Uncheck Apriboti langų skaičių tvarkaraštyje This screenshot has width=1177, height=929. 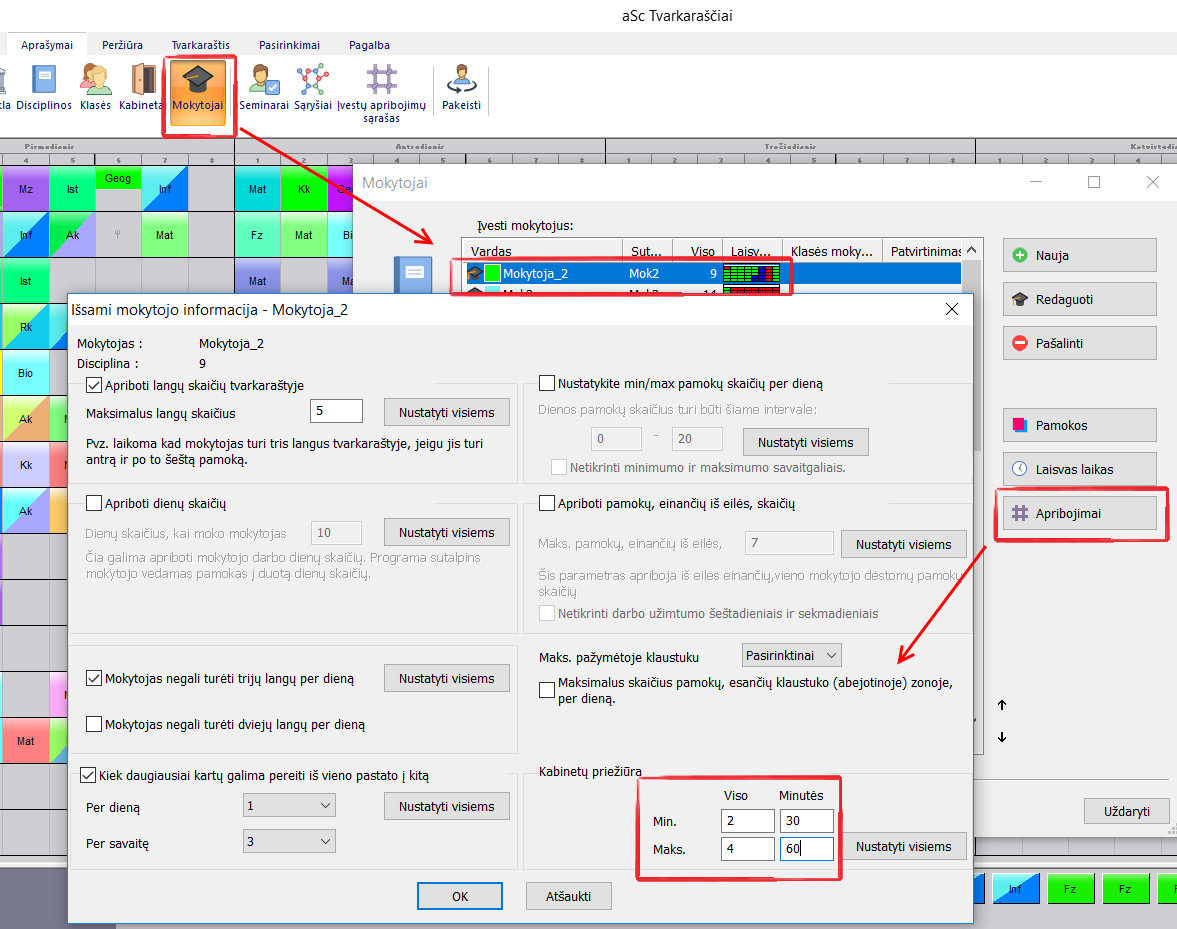[x=95, y=385]
